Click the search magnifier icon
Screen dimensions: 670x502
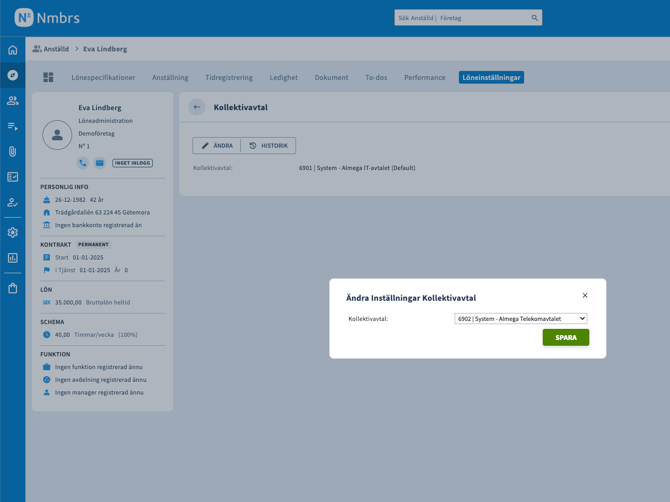[x=534, y=18]
